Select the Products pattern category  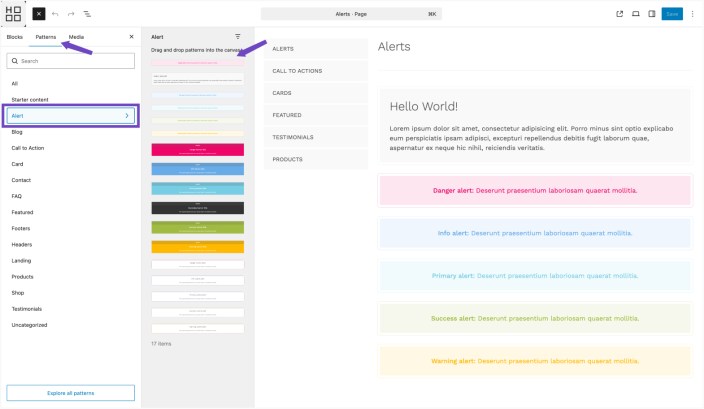click(22, 277)
